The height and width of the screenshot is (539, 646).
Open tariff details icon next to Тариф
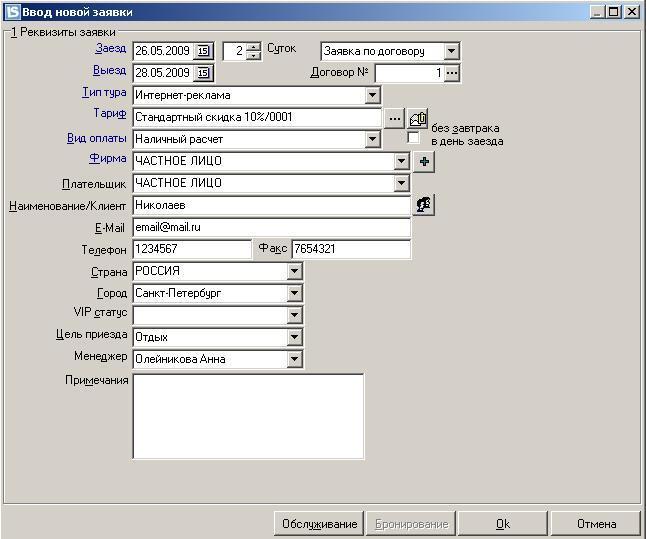[x=418, y=119]
